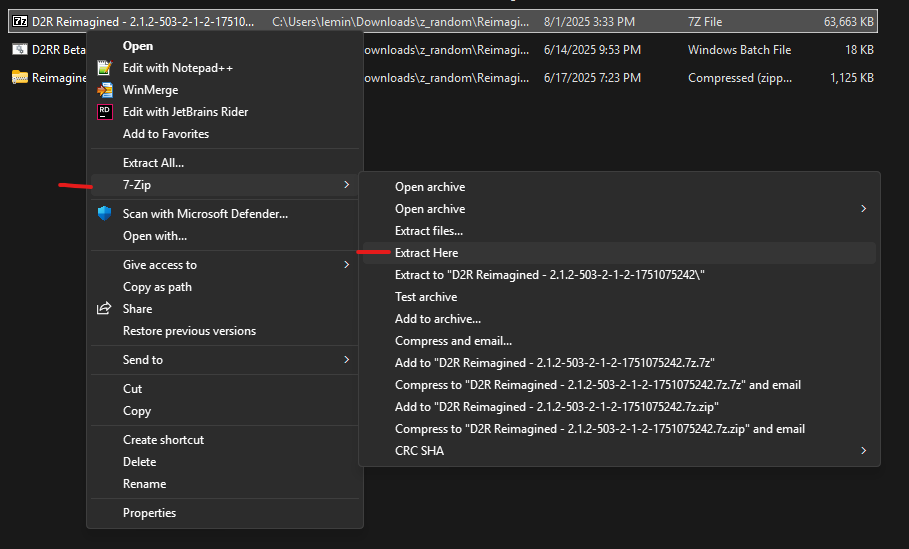Choose WinMerge from the context menu
Viewport: 909px width, 549px height.
[150, 90]
